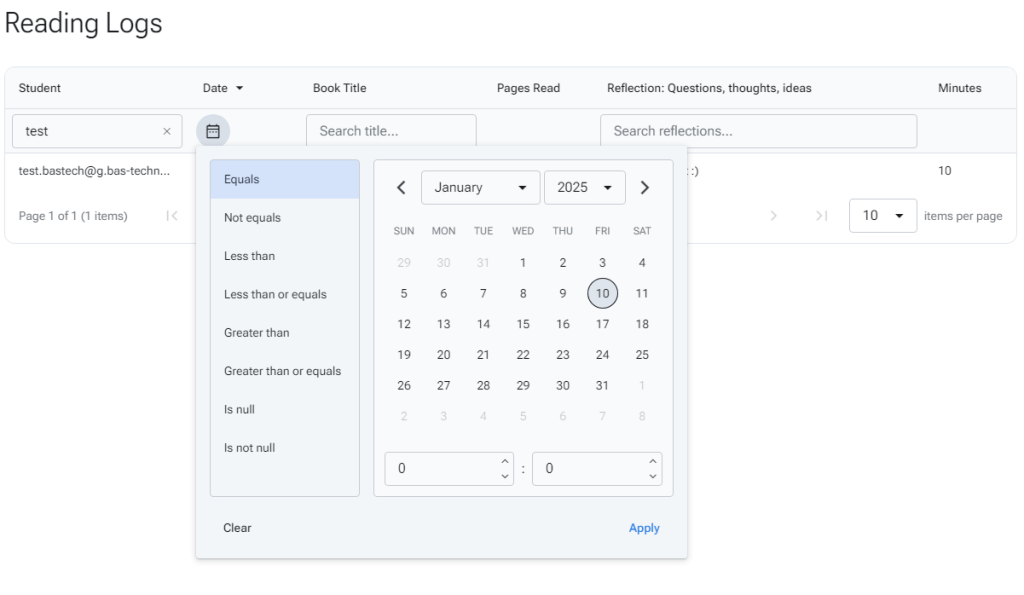
Task: Click the calendar filter icon under Date
Action: pos(212,131)
